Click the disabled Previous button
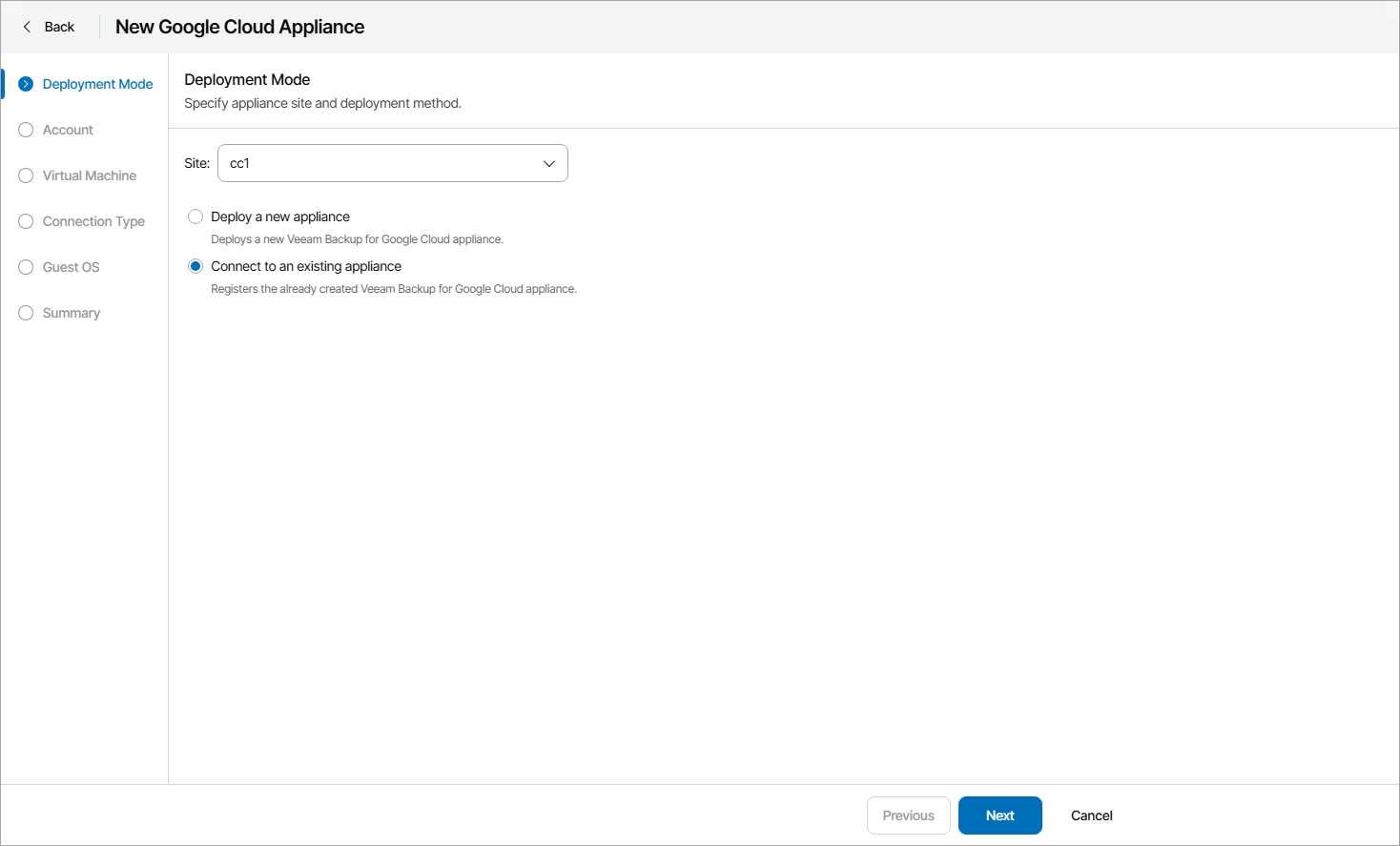Viewport: 1400px width, 846px height. click(x=908, y=815)
